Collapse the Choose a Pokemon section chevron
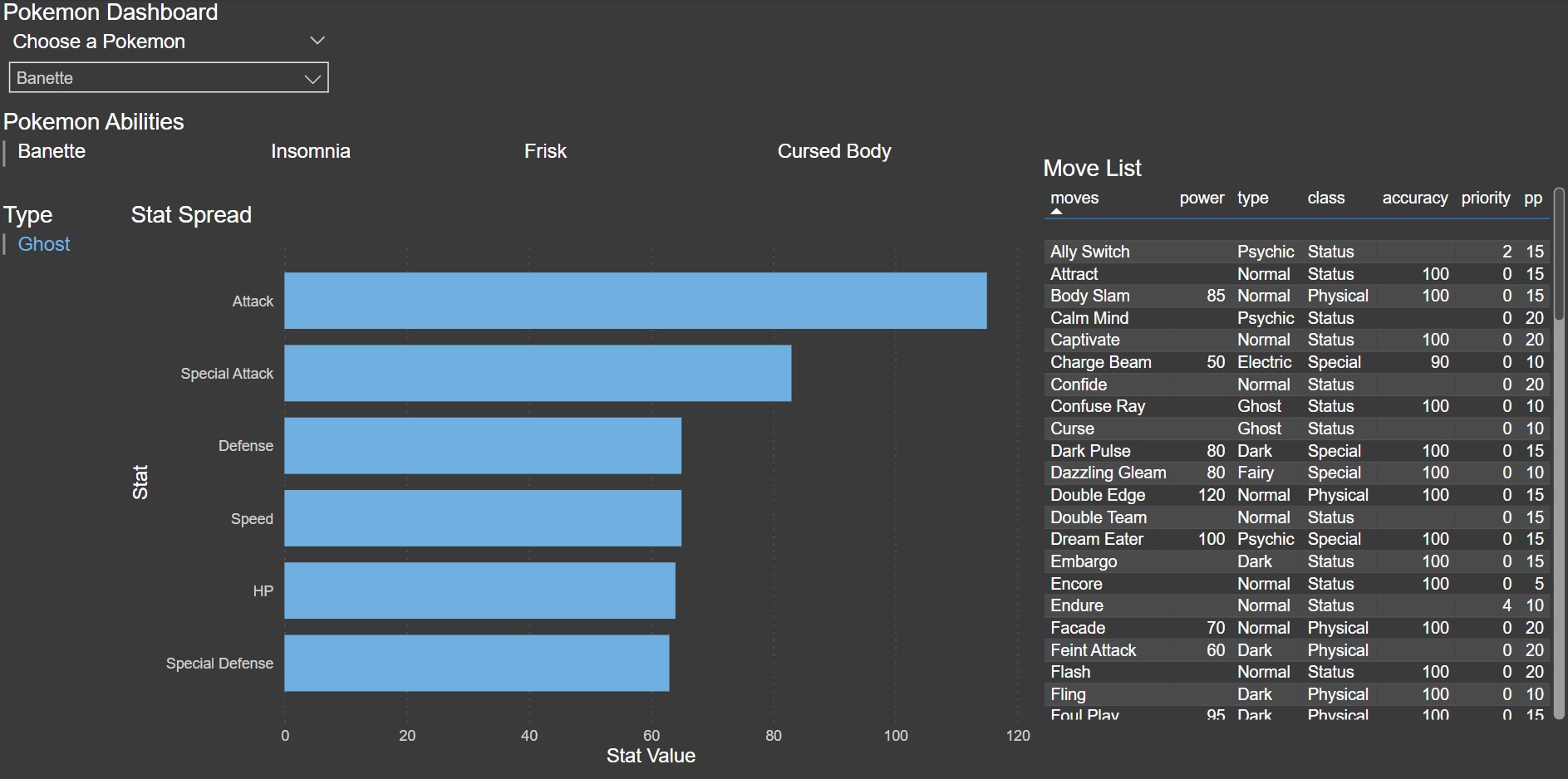 click(x=317, y=41)
